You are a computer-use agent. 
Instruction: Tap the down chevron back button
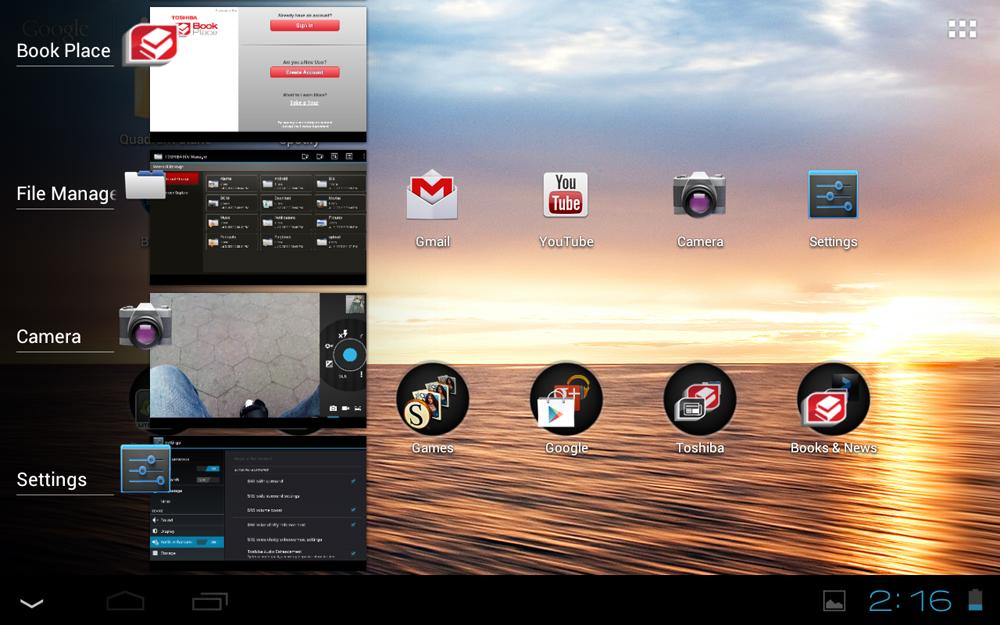31,603
